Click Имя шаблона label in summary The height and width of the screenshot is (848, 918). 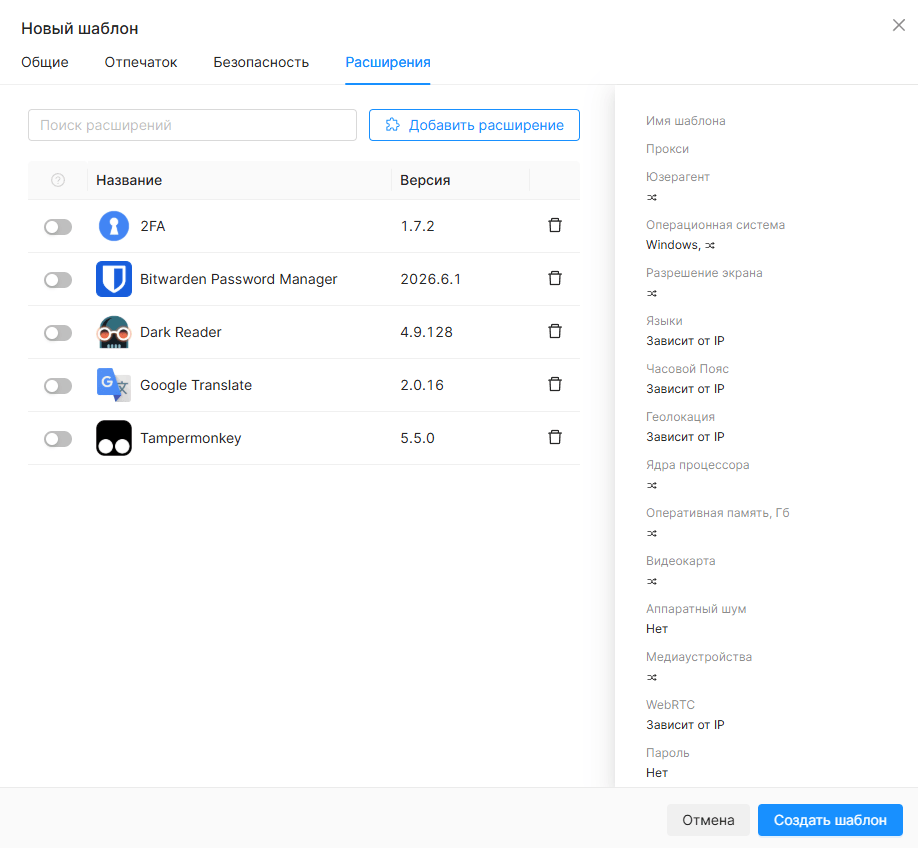(686, 121)
